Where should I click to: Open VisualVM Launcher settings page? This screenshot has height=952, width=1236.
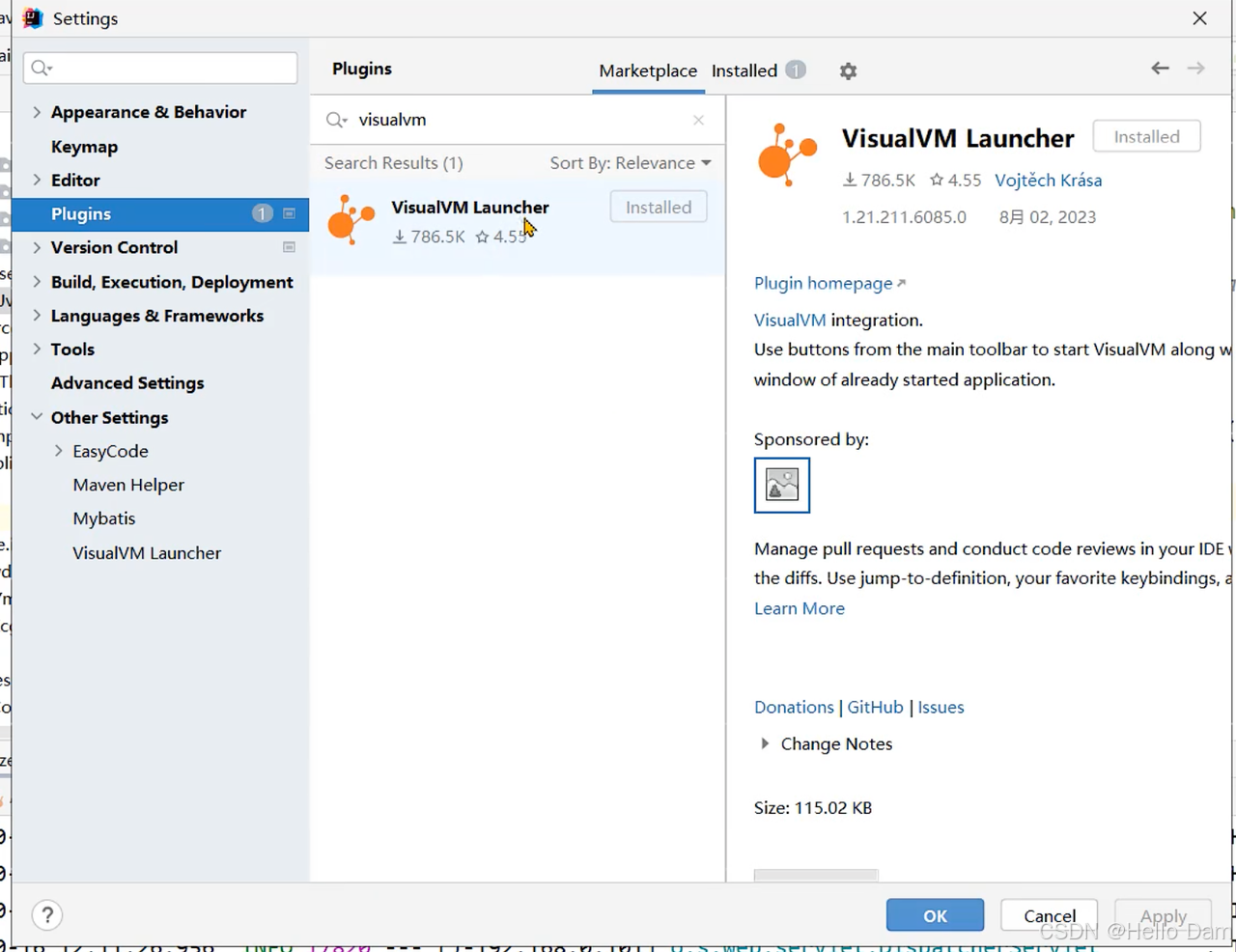pos(147,553)
